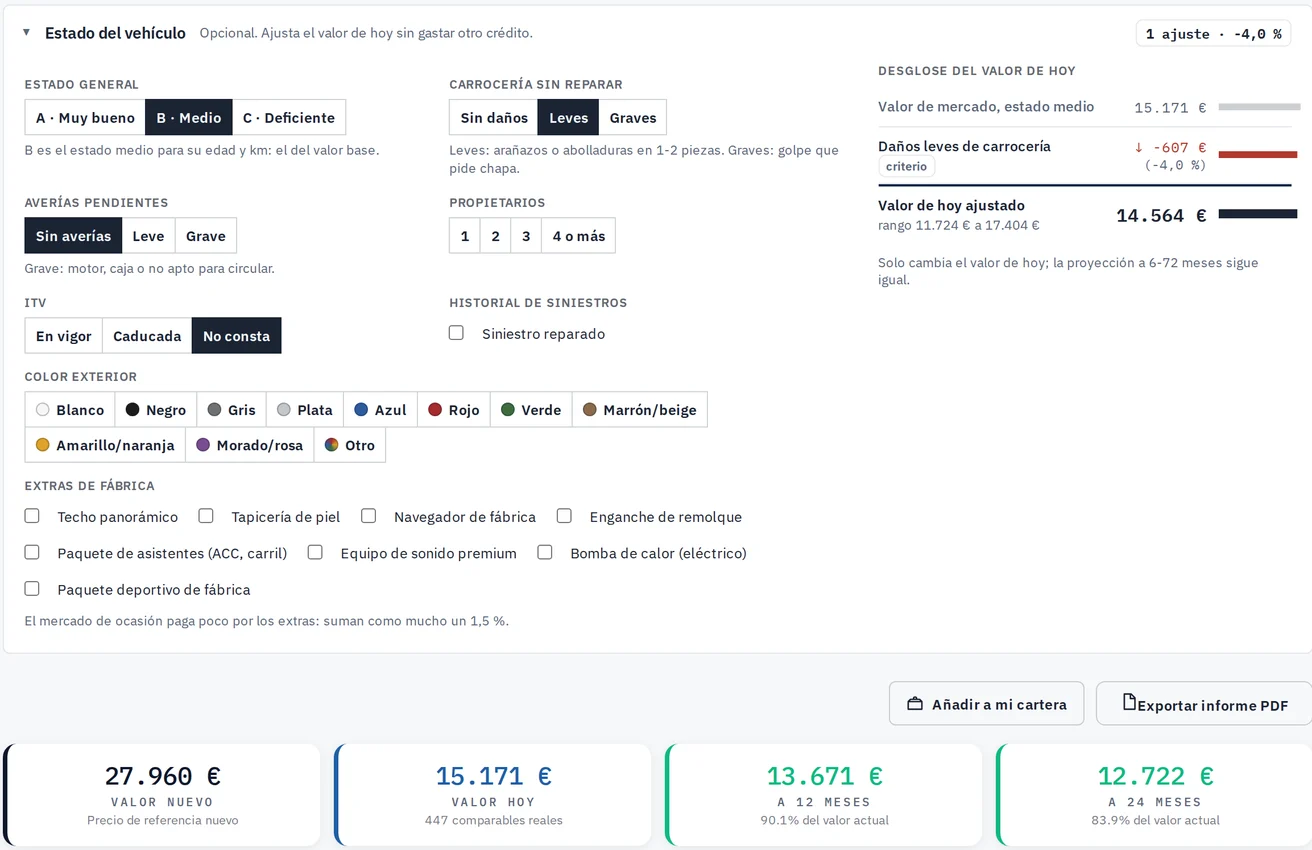Set propietarios to 2
The image size is (1312, 850).
click(x=495, y=236)
